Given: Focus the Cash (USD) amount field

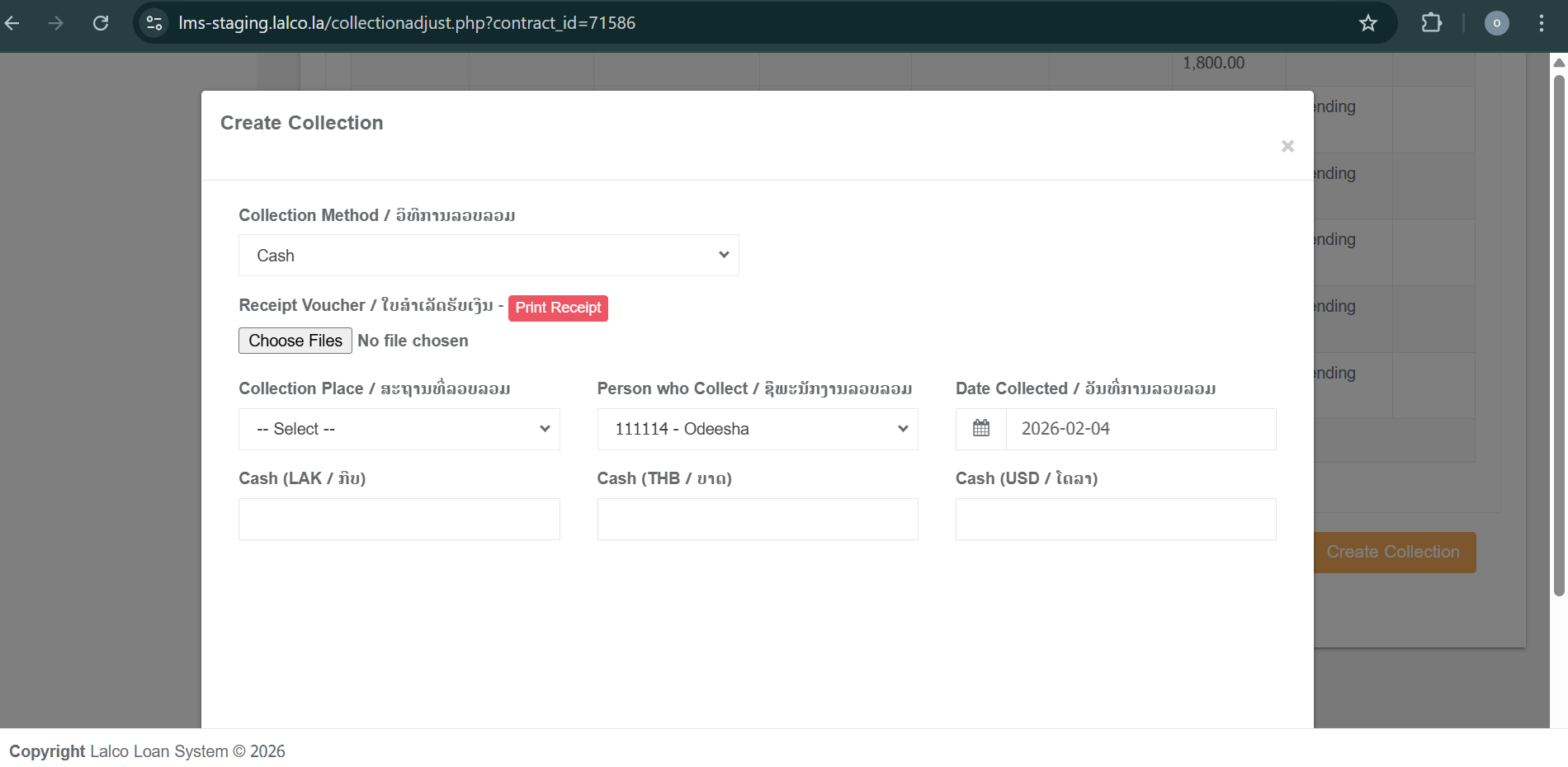Looking at the screenshot, I should (1116, 520).
